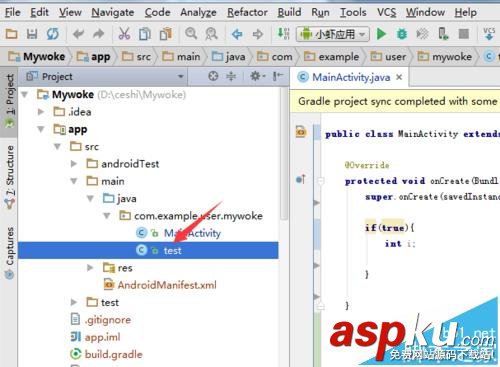Screen dimensions: 500x367
Task: Hide the Project panel with hide icon
Action: [x=278, y=76]
